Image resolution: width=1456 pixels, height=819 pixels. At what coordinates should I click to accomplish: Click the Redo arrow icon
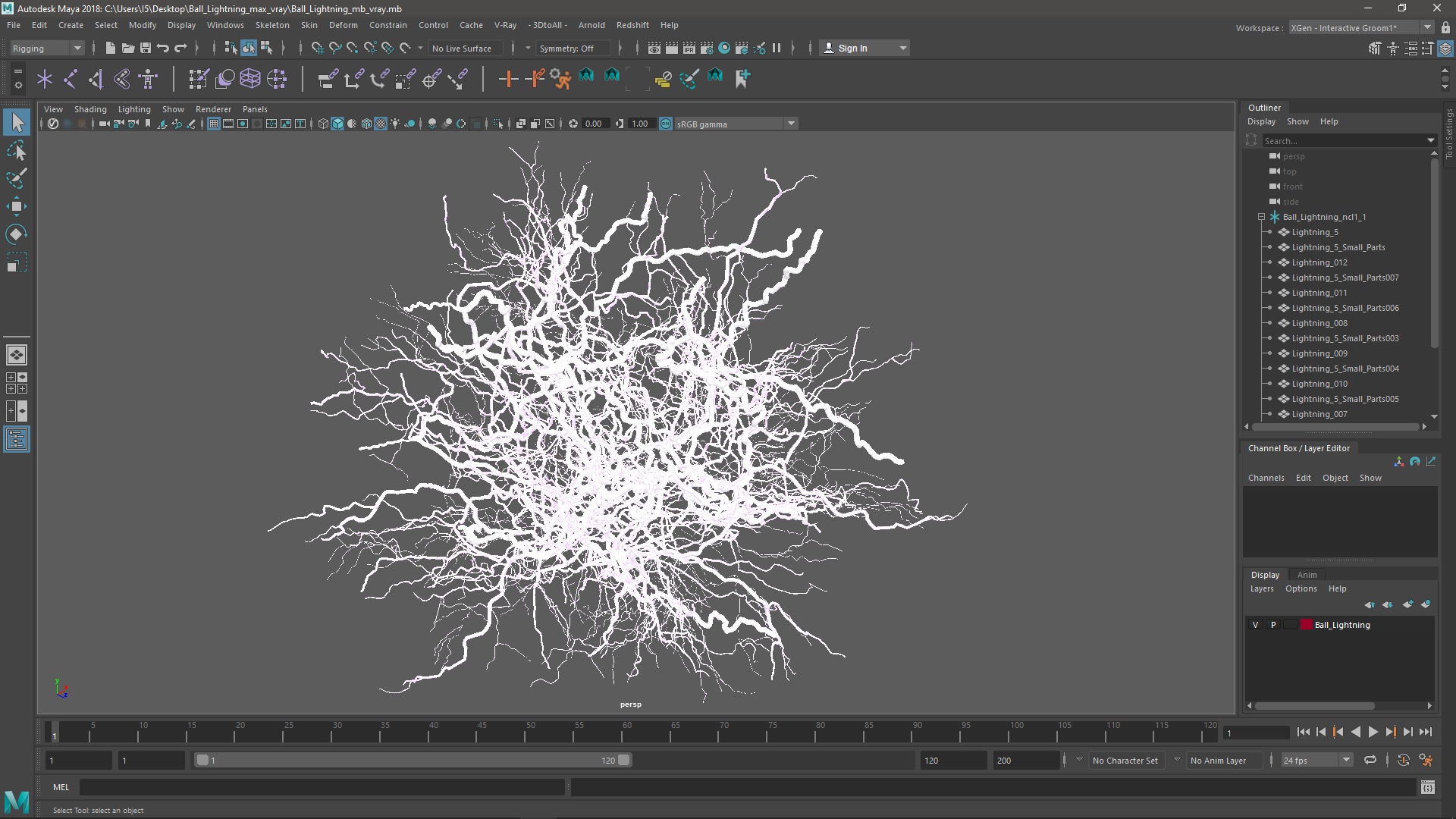[x=180, y=48]
